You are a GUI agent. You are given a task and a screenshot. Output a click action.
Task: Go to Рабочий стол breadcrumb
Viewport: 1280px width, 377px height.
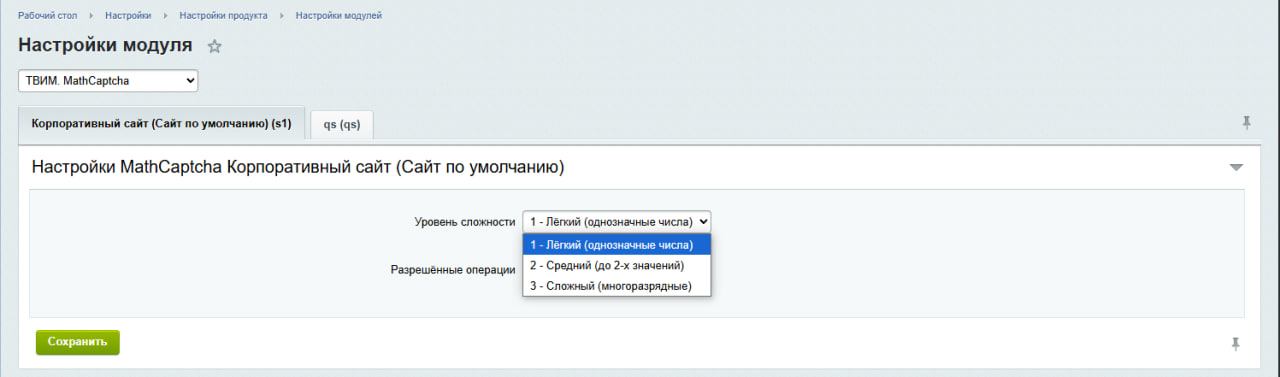48,16
